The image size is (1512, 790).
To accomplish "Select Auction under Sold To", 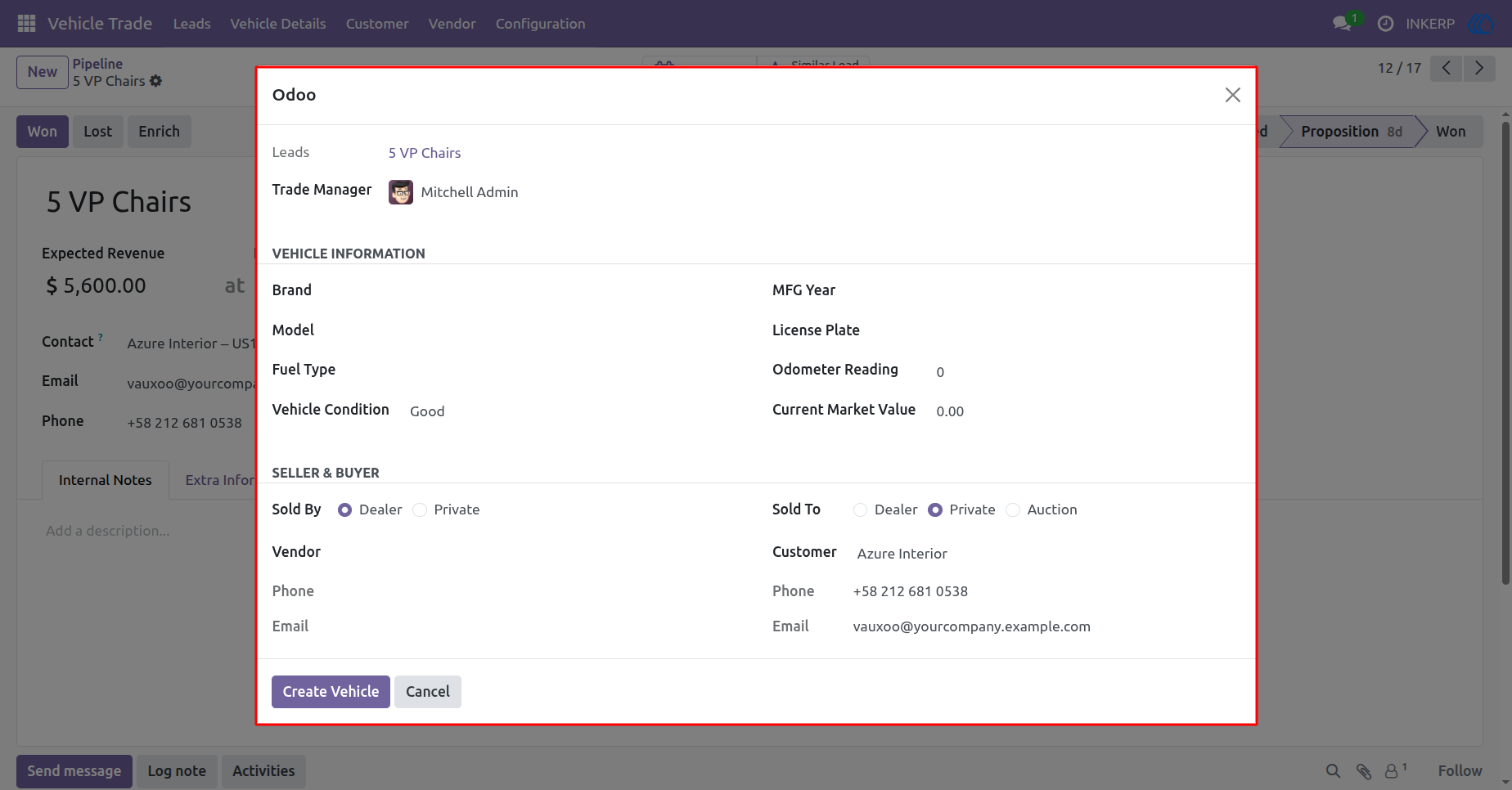I will click(1013, 509).
